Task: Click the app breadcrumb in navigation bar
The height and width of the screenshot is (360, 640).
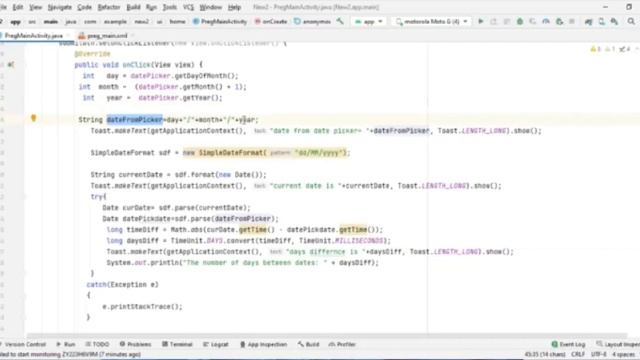Action: point(16,21)
